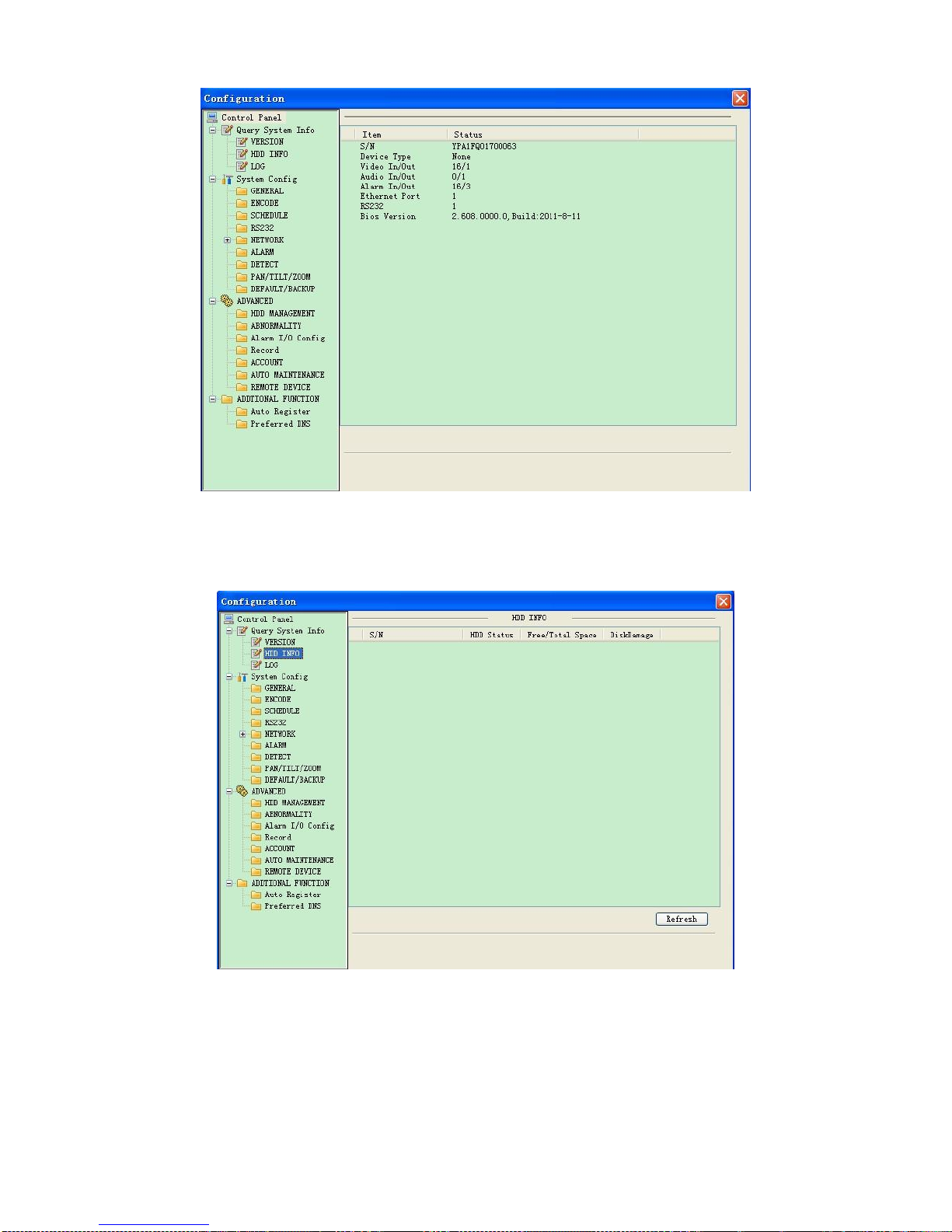Open DEFAULT/BACKUP in upper window tree
The height and width of the screenshot is (1232, 952).
tap(283, 288)
